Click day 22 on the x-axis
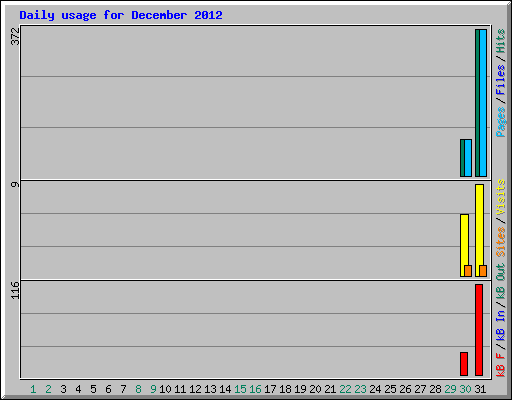This screenshot has height=400, width=512. pyautogui.click(x=345, y=389)
